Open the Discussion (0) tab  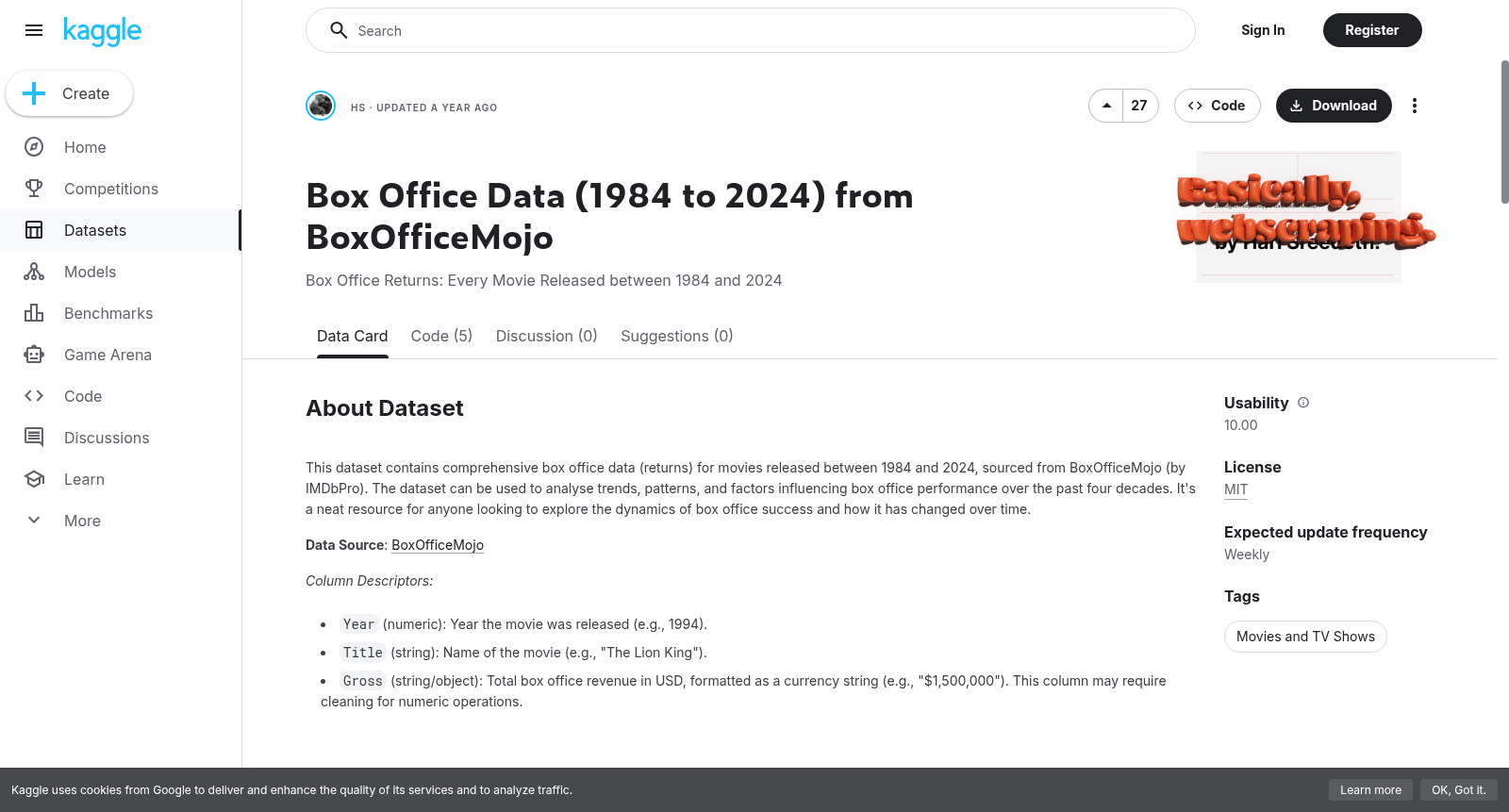547,336
